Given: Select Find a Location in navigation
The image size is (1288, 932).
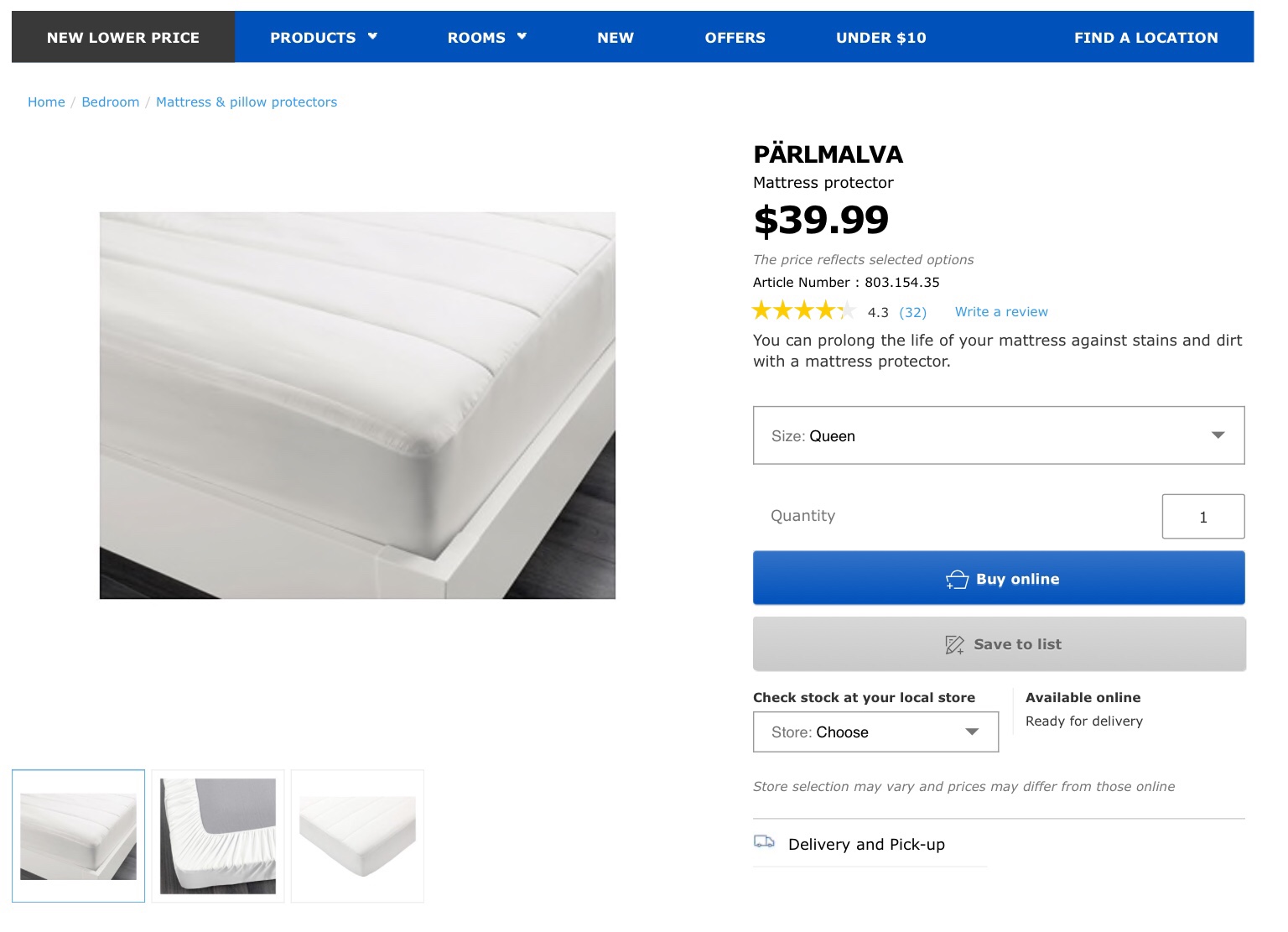Looking at the screenshot, I should coord(1145,38).
